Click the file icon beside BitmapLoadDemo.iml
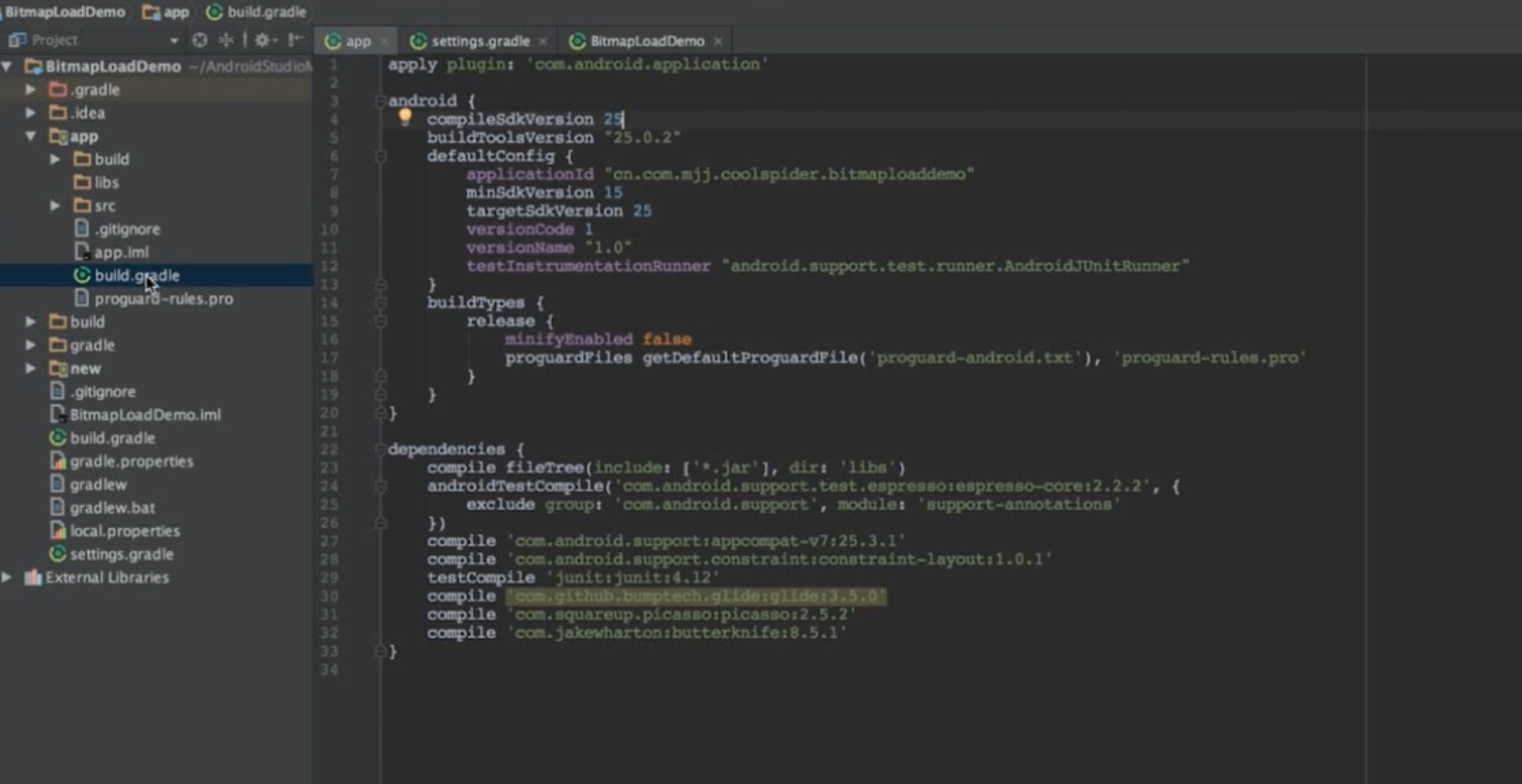Image resolution: width=1522 pixels, height=784 pixels. pos(58,415)
